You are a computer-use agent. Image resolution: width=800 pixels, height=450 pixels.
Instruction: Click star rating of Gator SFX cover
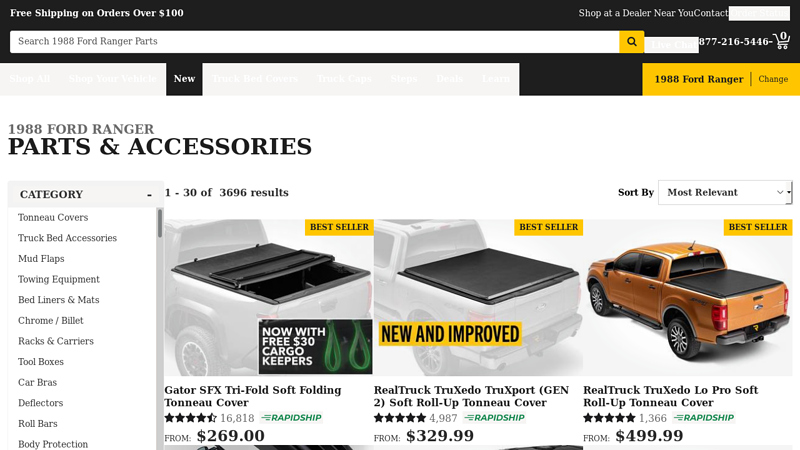pyautogui.click(x=191, y=418)
